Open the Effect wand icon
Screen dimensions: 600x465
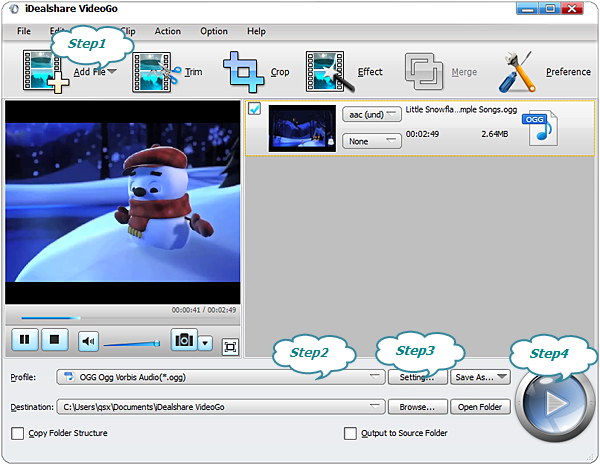329,72
